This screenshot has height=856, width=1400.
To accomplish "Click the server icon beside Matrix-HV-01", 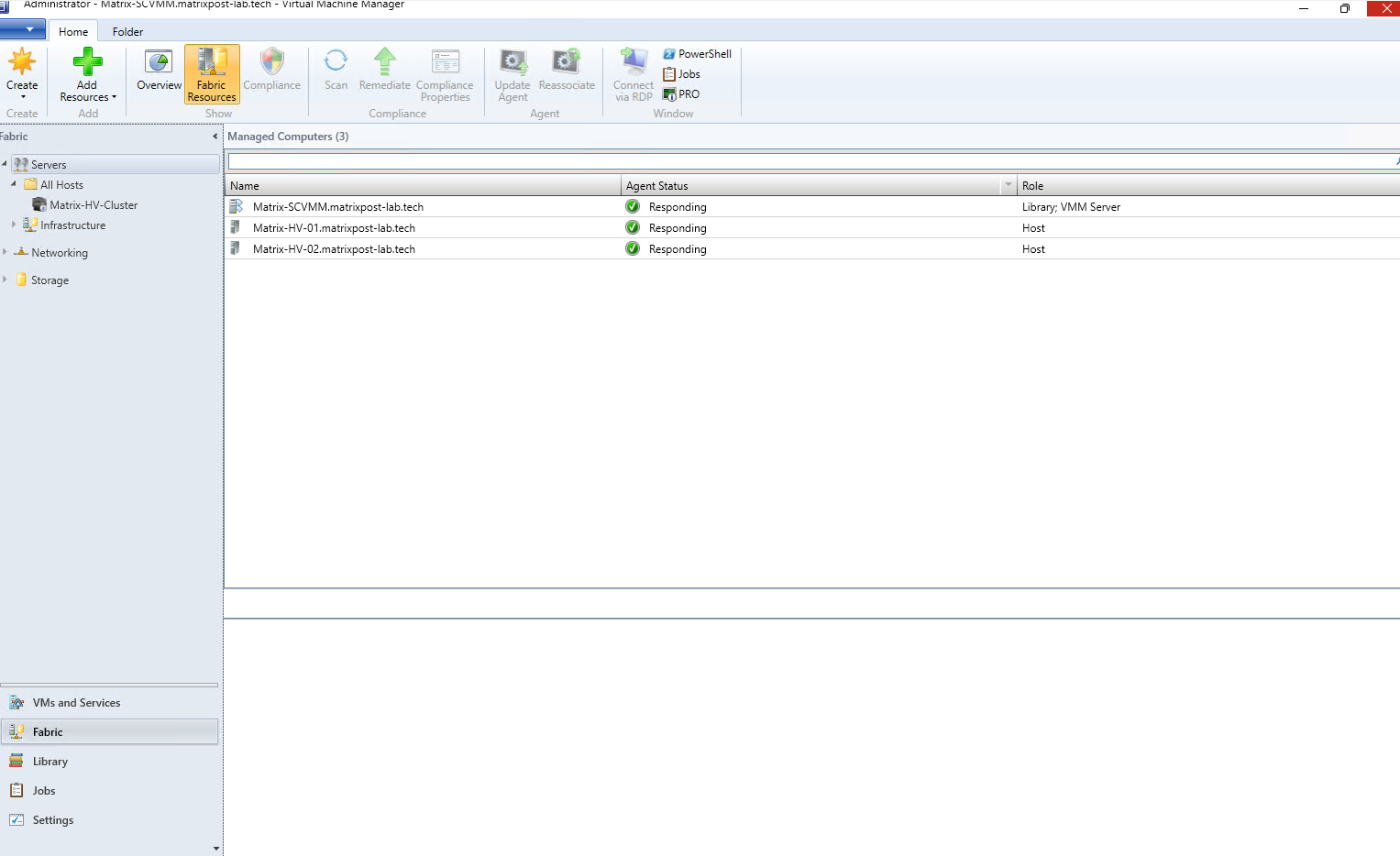I will (x=236, y=227).
